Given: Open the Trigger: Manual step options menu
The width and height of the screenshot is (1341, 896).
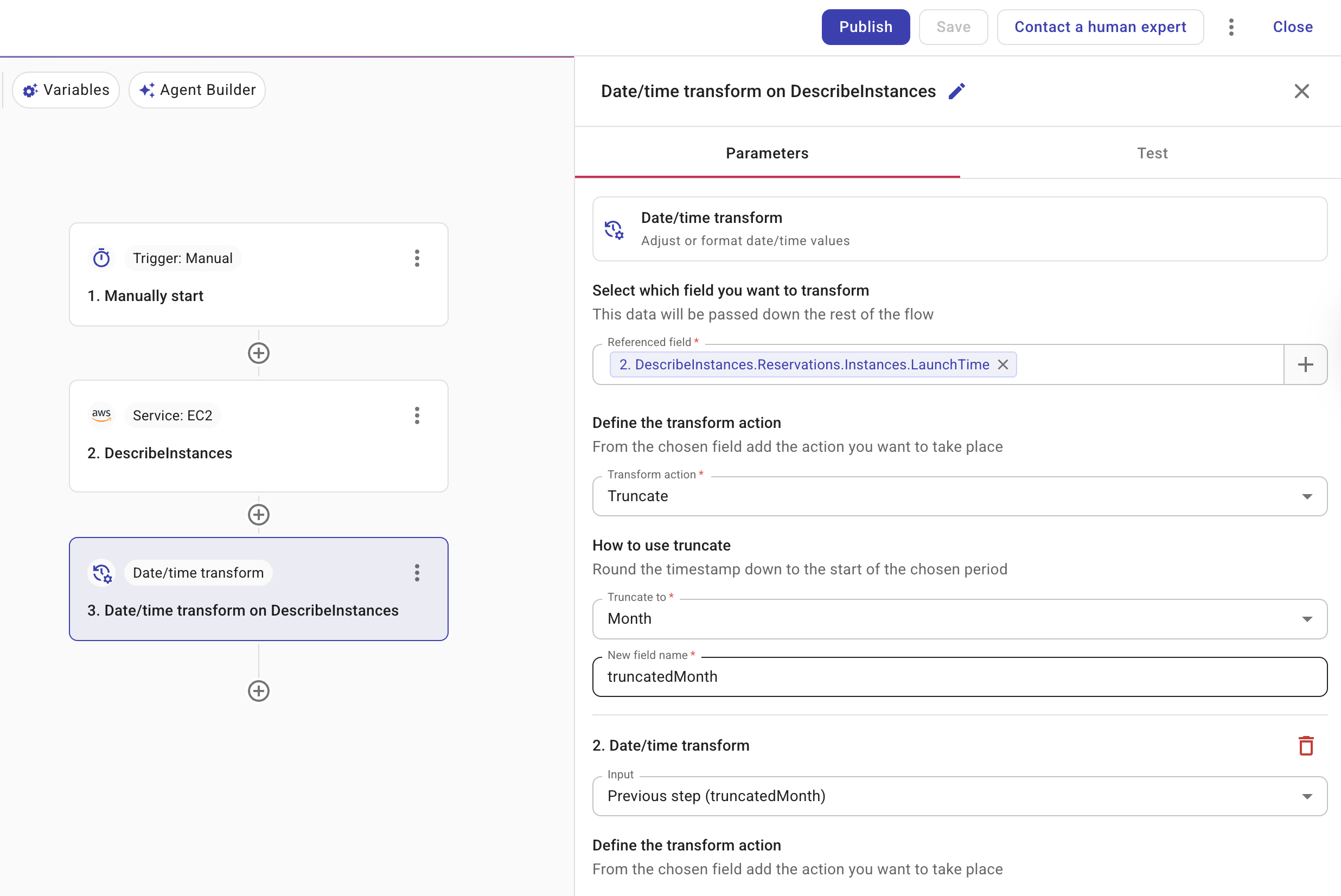Looking at the screenshot, I should point(417,258).
